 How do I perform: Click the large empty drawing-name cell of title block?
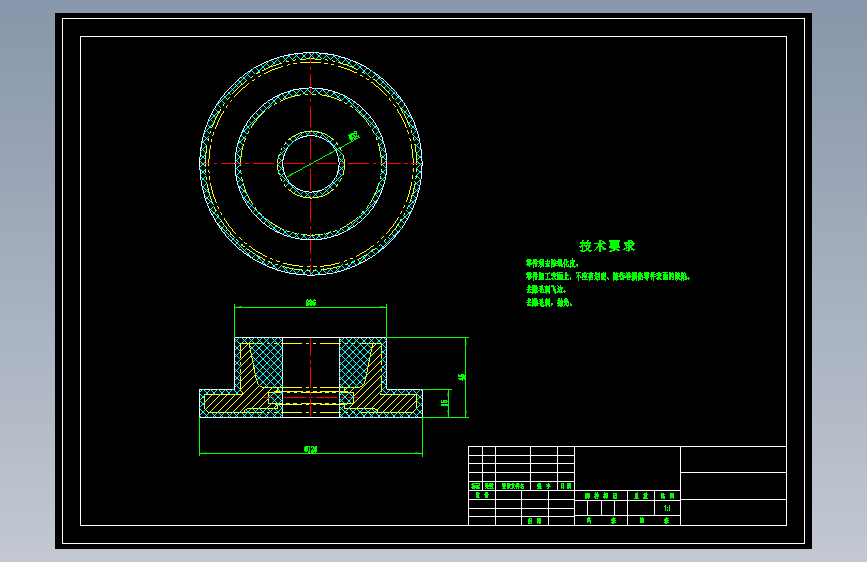click(628, 468)
